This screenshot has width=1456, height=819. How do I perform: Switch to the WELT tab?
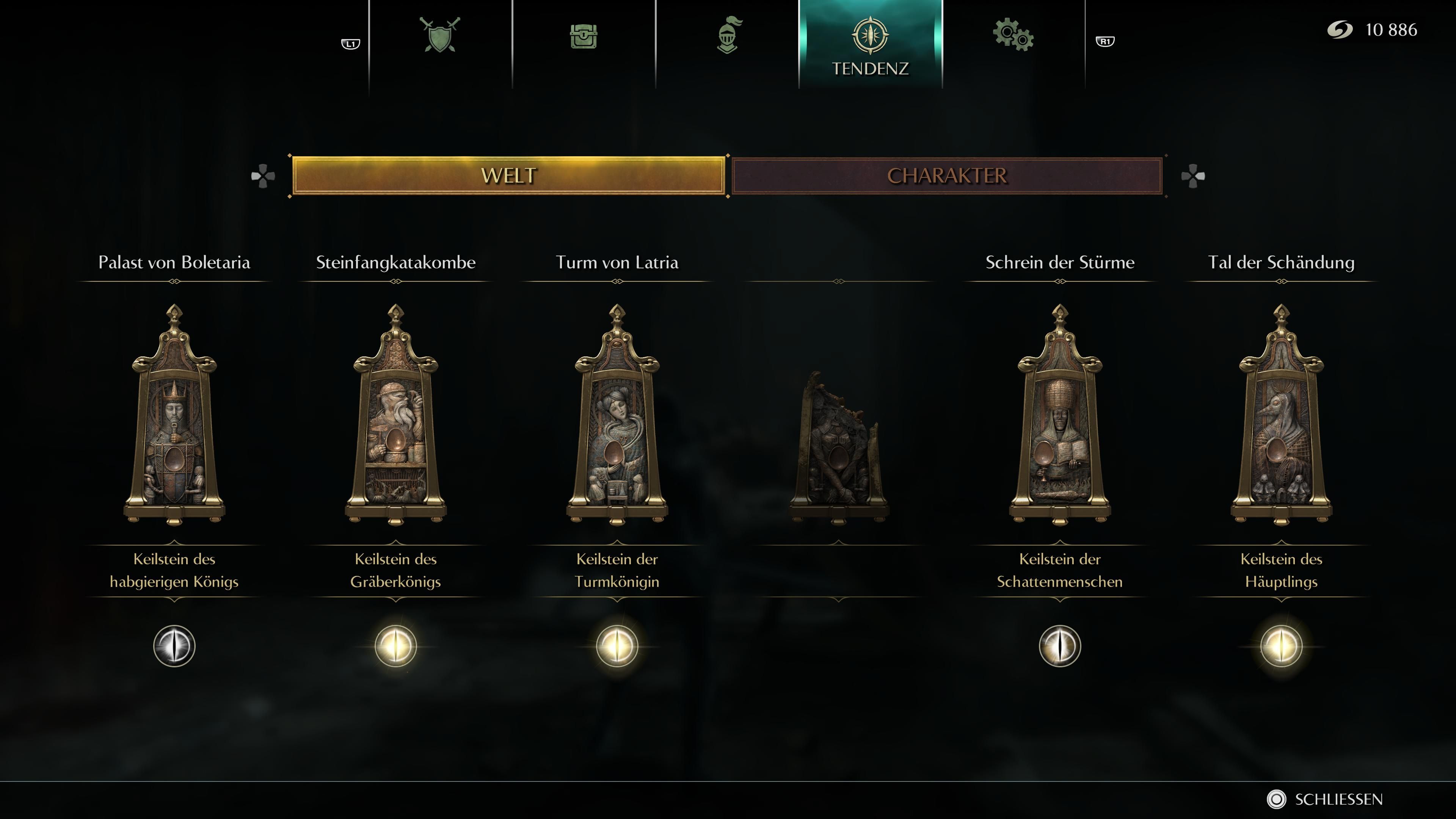coord(508,176)
